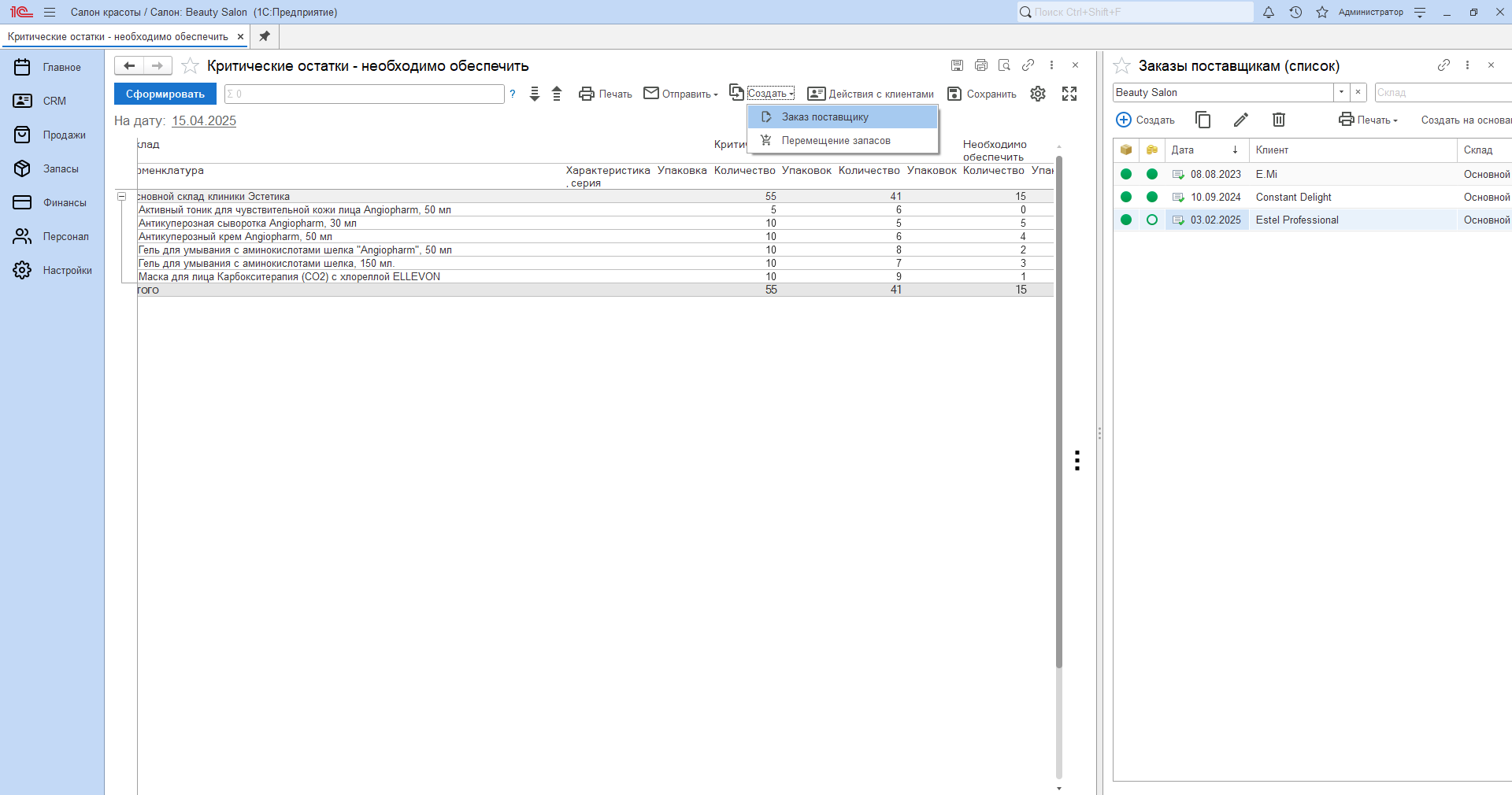Click Сформировать button
Image resolution: width=1512 pixels, height=795 pixels.
(165, 94)
